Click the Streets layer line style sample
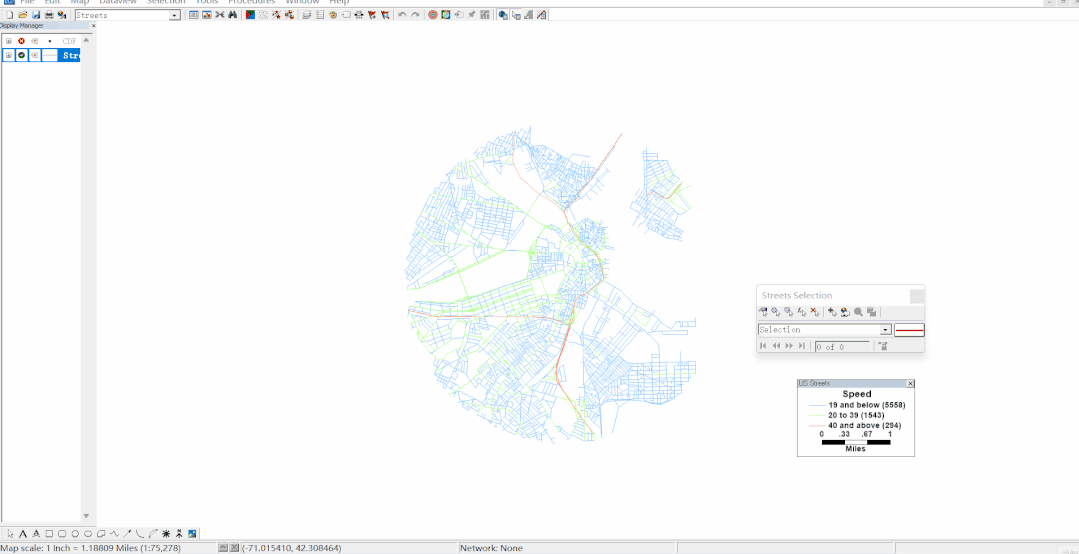This screenshot has height=554, width=1079. pos(50,56)
